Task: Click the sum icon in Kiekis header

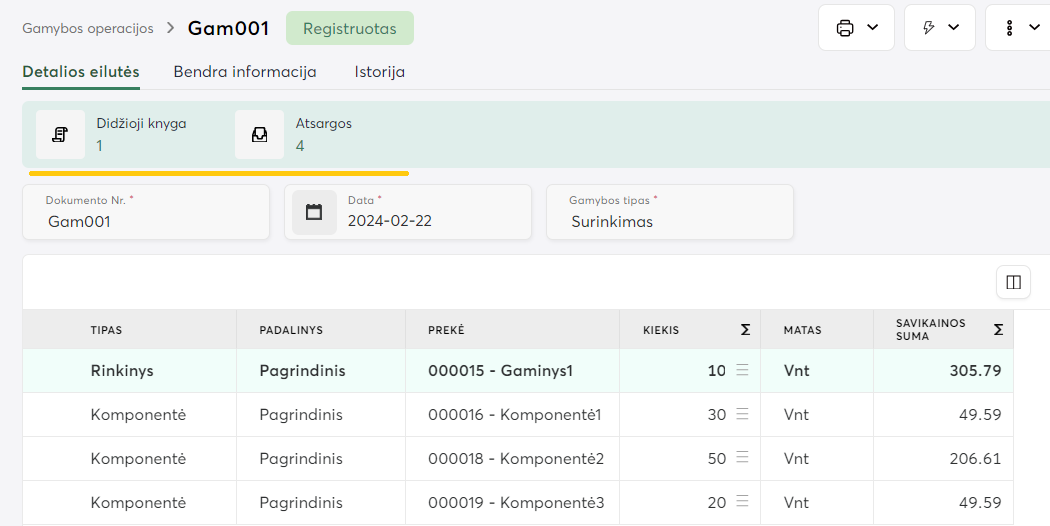Action: [745, 330]
